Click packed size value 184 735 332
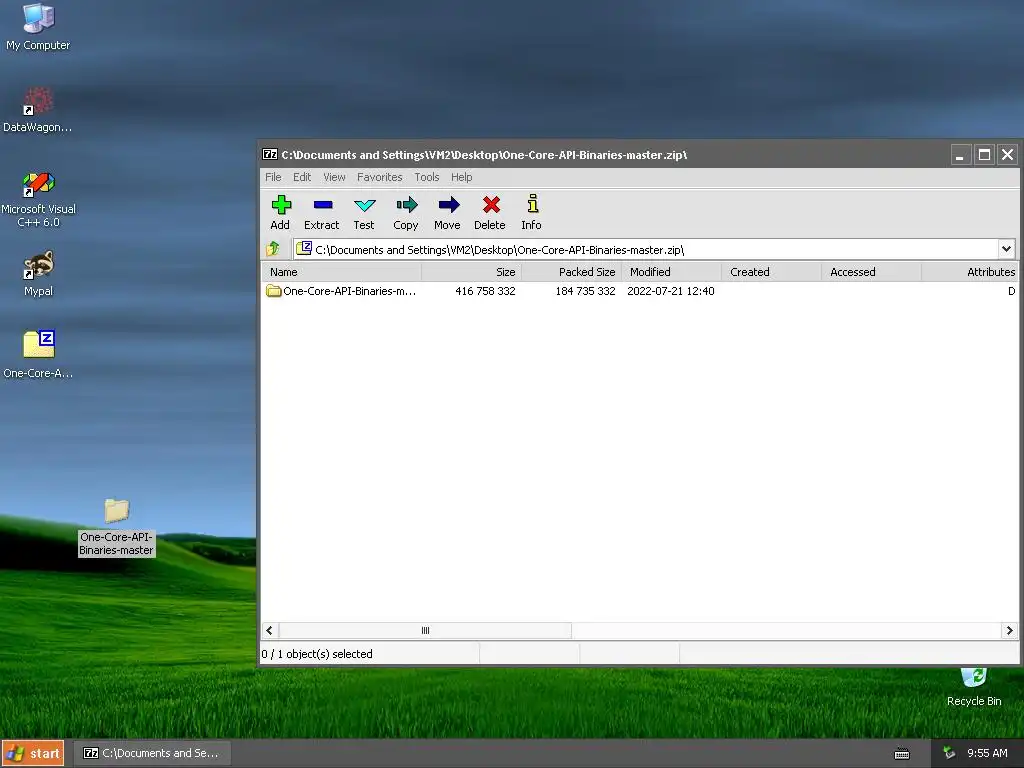This screenshot has height=768, width=1024. pyautogui.click(x=585, y=291)
